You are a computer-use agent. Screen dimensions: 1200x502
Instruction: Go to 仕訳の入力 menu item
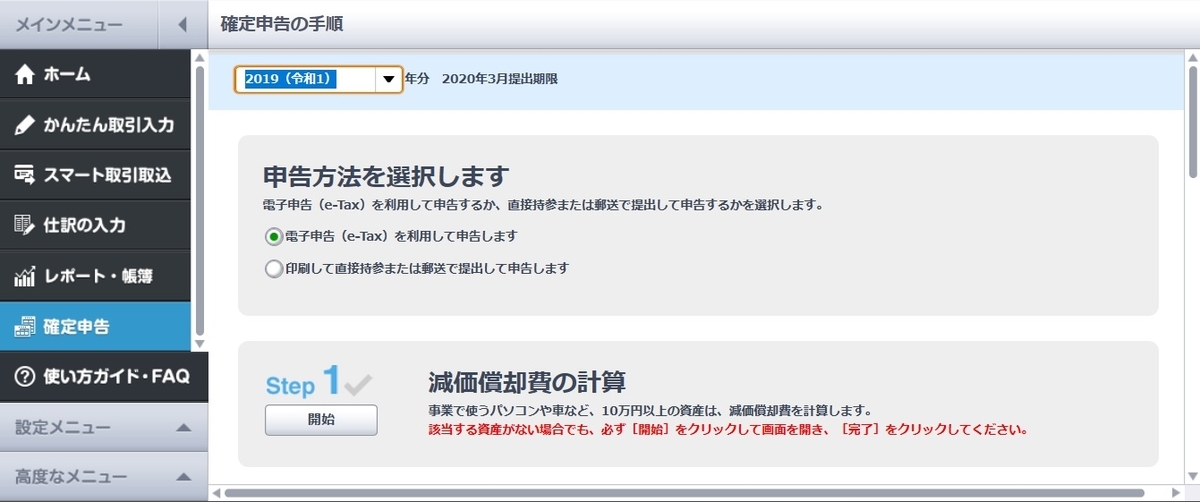click(95, 225)
